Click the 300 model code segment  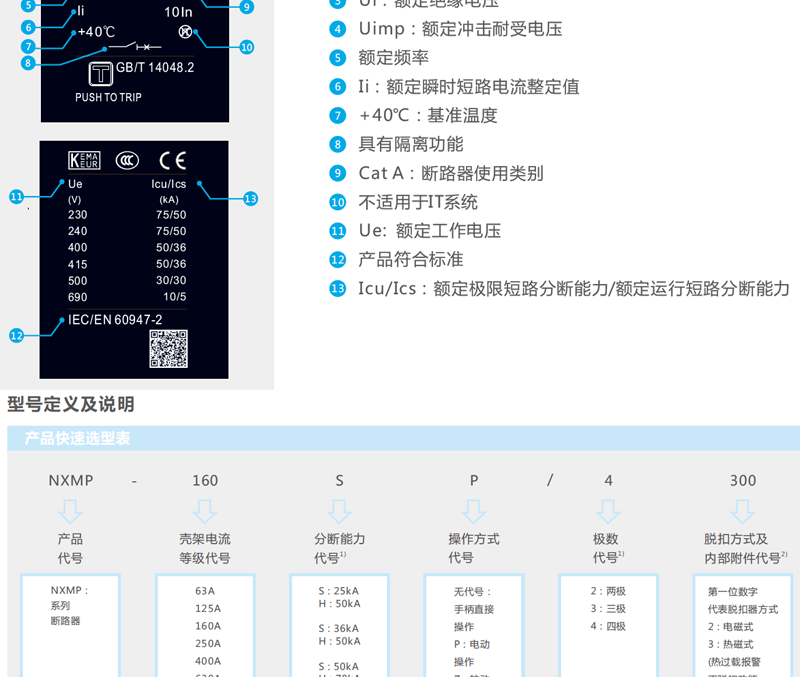click(x=743, y=480)
